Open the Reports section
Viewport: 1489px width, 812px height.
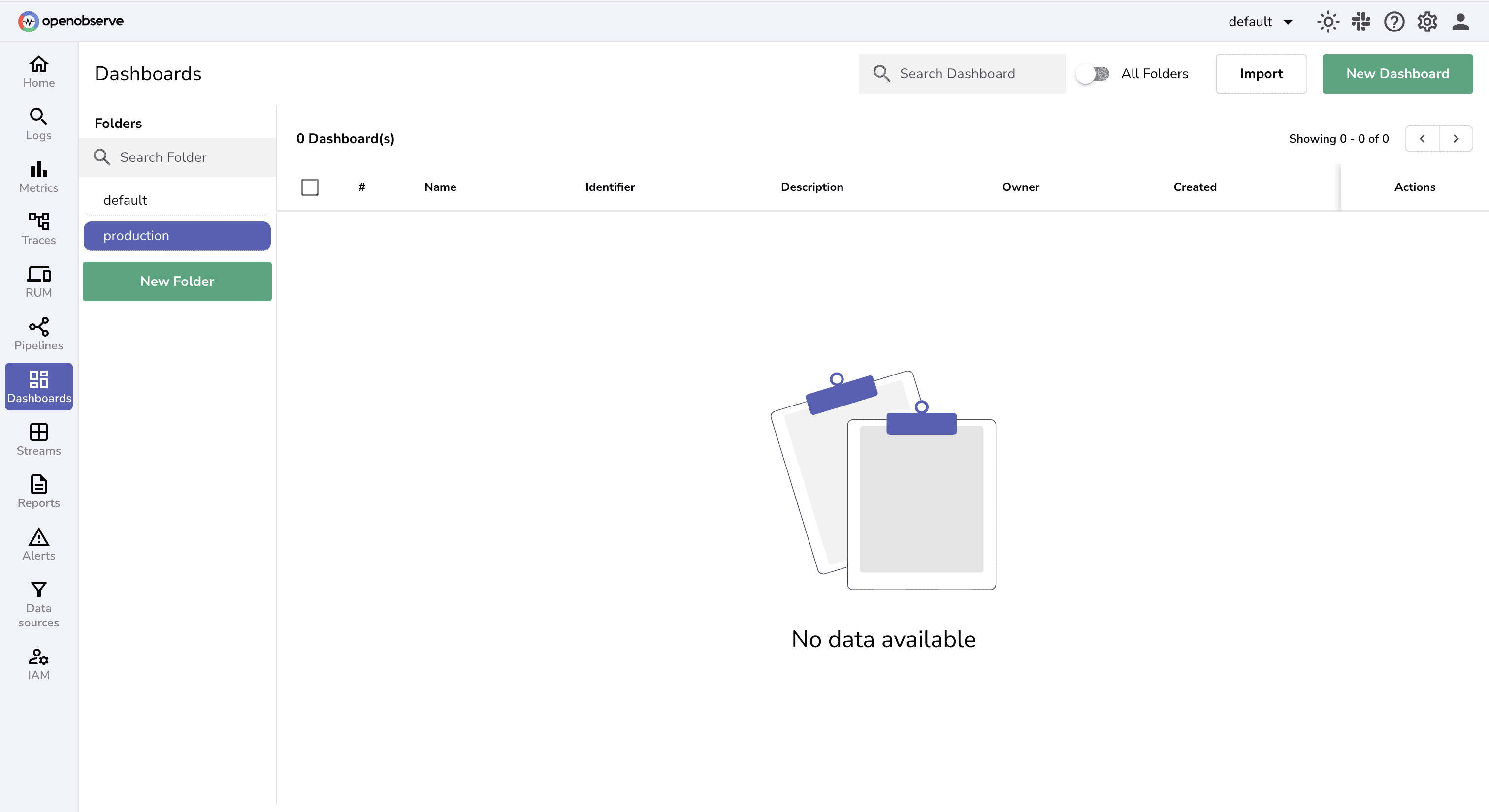(x=38, y=491)
